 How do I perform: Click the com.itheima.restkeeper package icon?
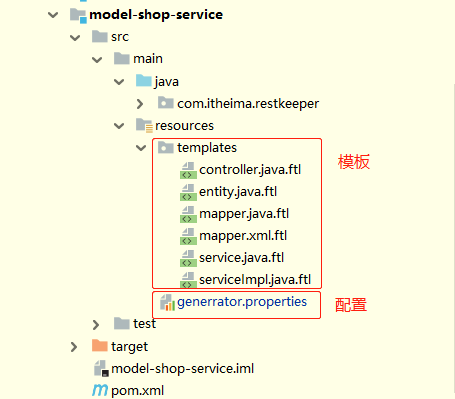pos(166,103)
